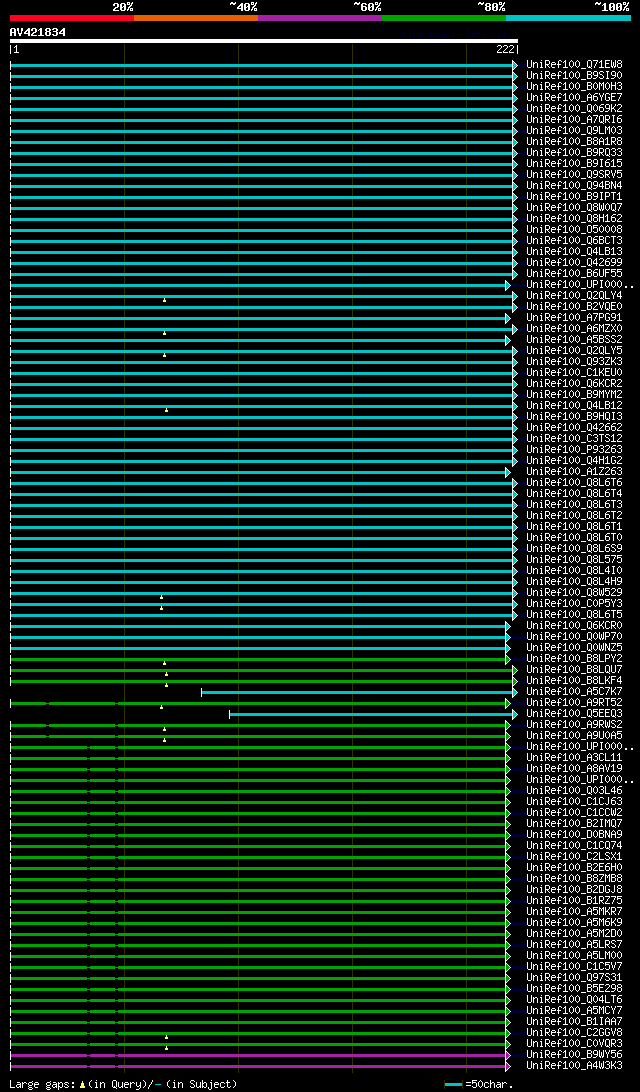The height and width of the screenshot is (1092, 640).
Task: Click the white query sequence bar
Action: (263, 41)
